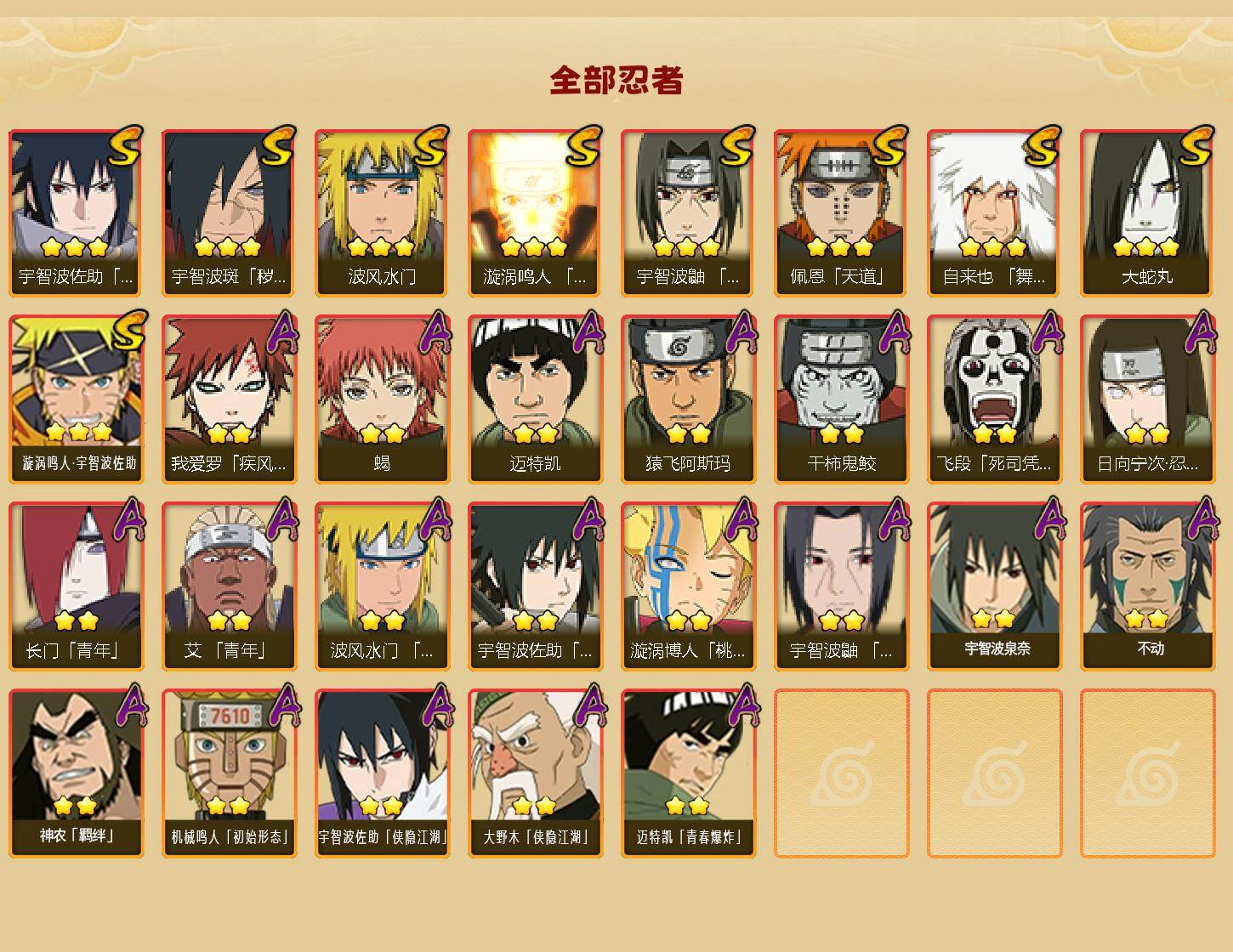Click the 全部忍者 heading
The image size is (1233, 952).
(616, 80)
